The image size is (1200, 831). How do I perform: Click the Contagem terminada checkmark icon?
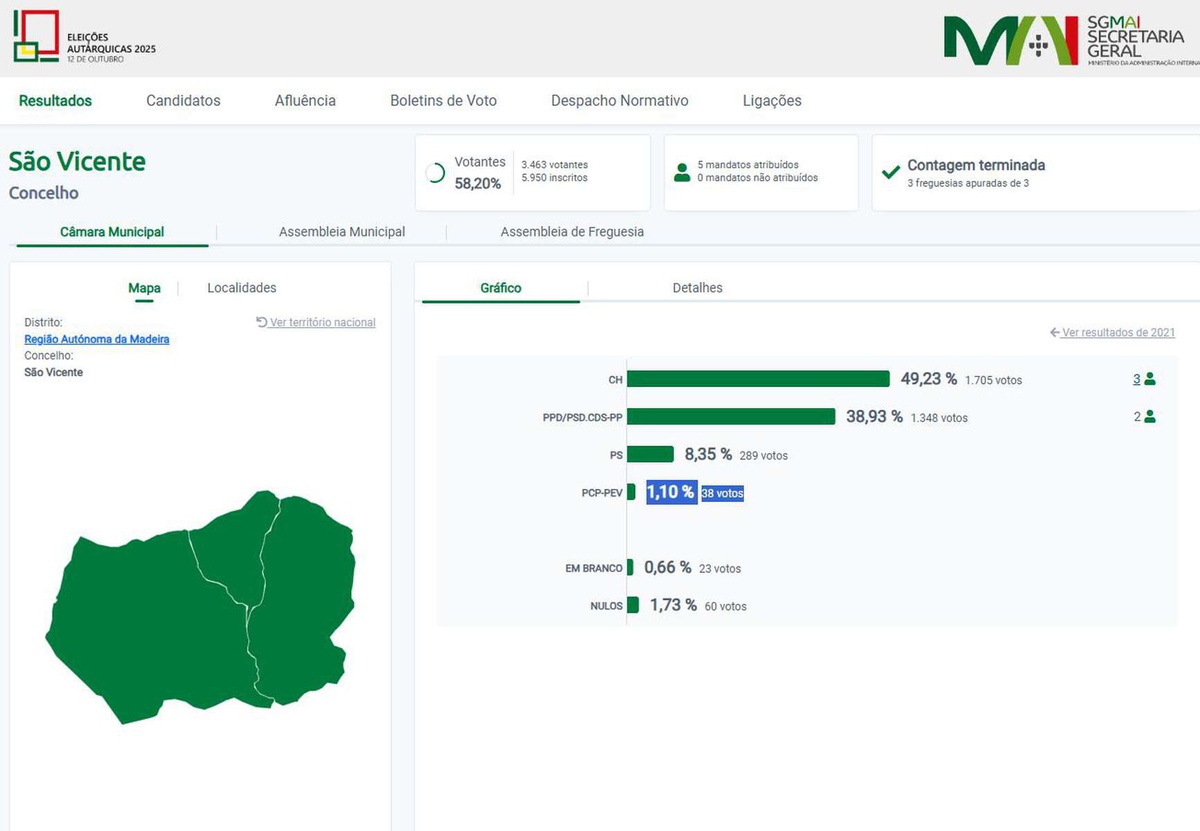tap(890, 172)
